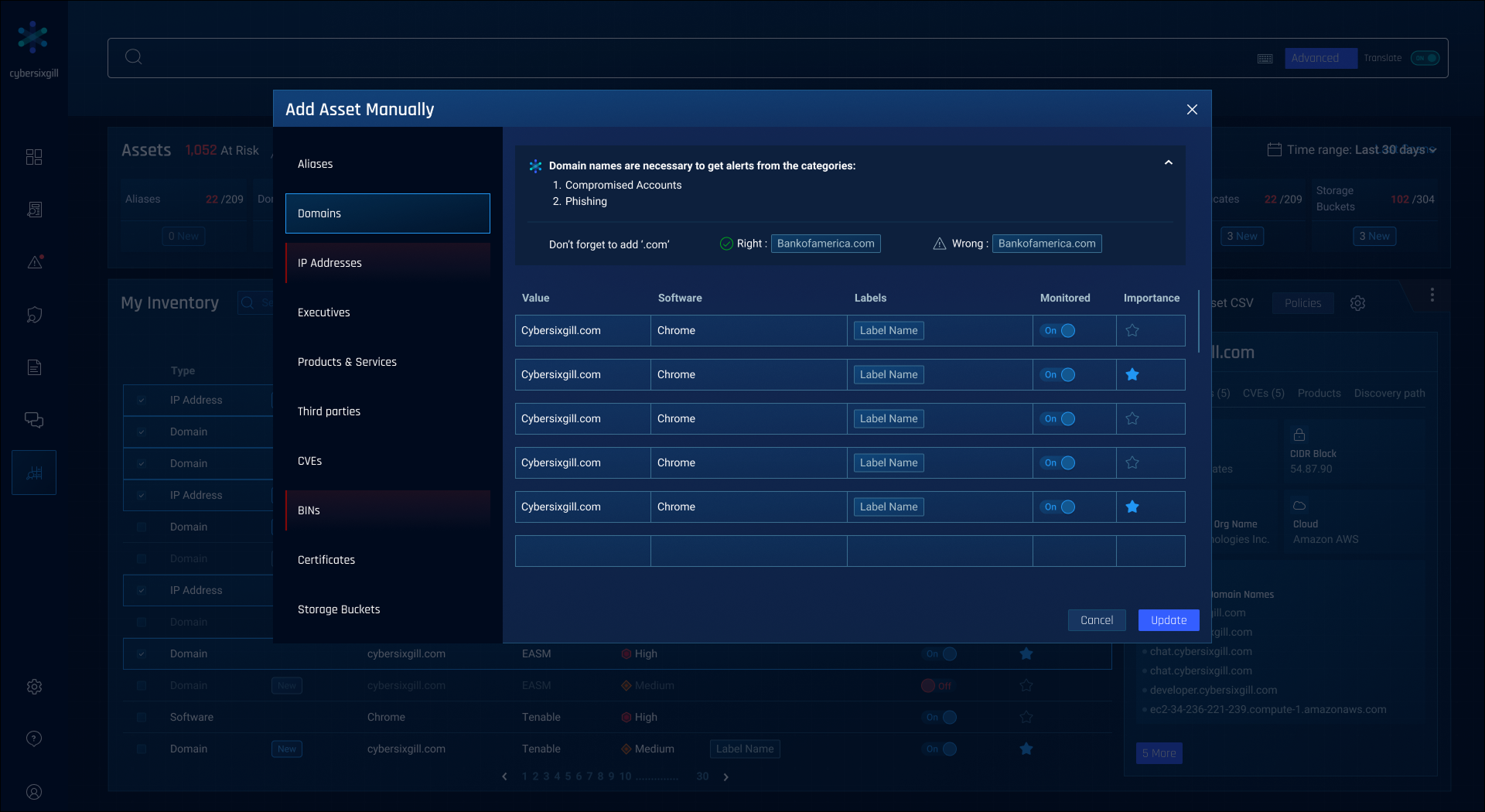
Task: Select IP Addresses in the asset type list
Action: pyautogui.click(x=387, y=263)
